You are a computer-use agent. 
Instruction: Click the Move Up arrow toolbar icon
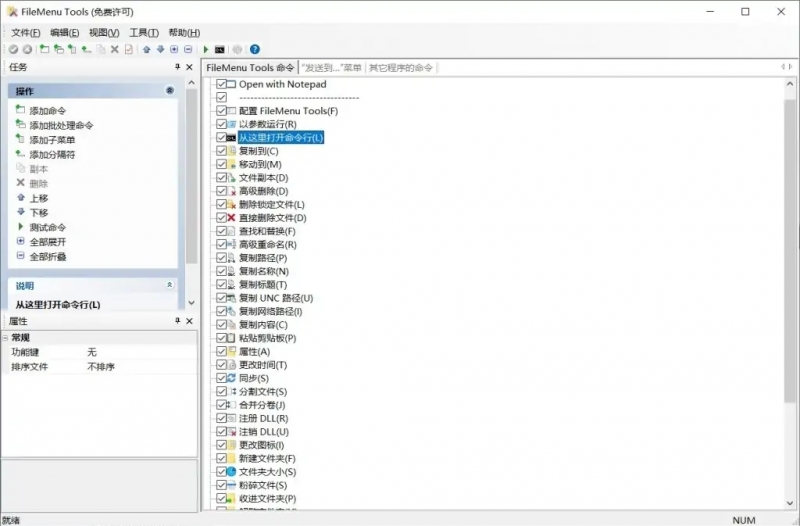(x=147, y=49)
